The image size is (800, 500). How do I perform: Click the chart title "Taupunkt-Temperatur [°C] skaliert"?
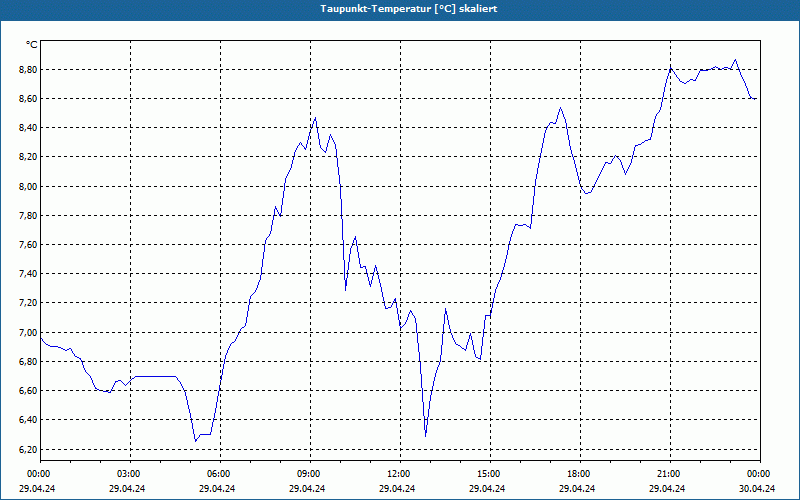coord(409,9)
